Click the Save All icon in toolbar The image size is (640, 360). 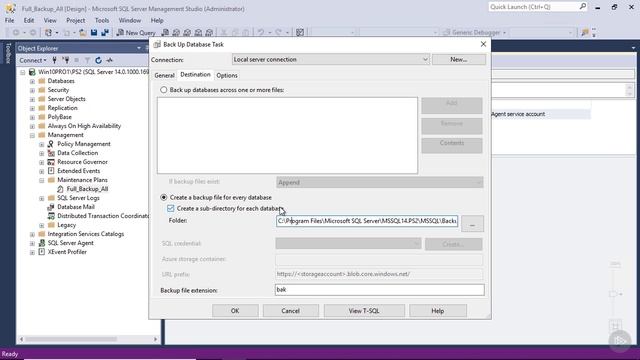[x=105, y=33]
